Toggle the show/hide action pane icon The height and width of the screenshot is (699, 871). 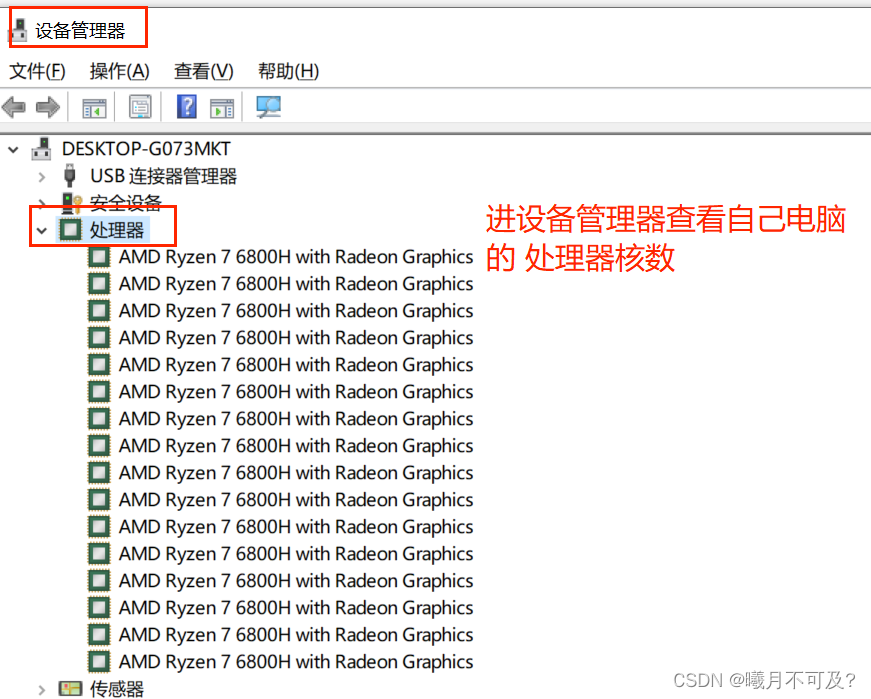pos(222,108)
